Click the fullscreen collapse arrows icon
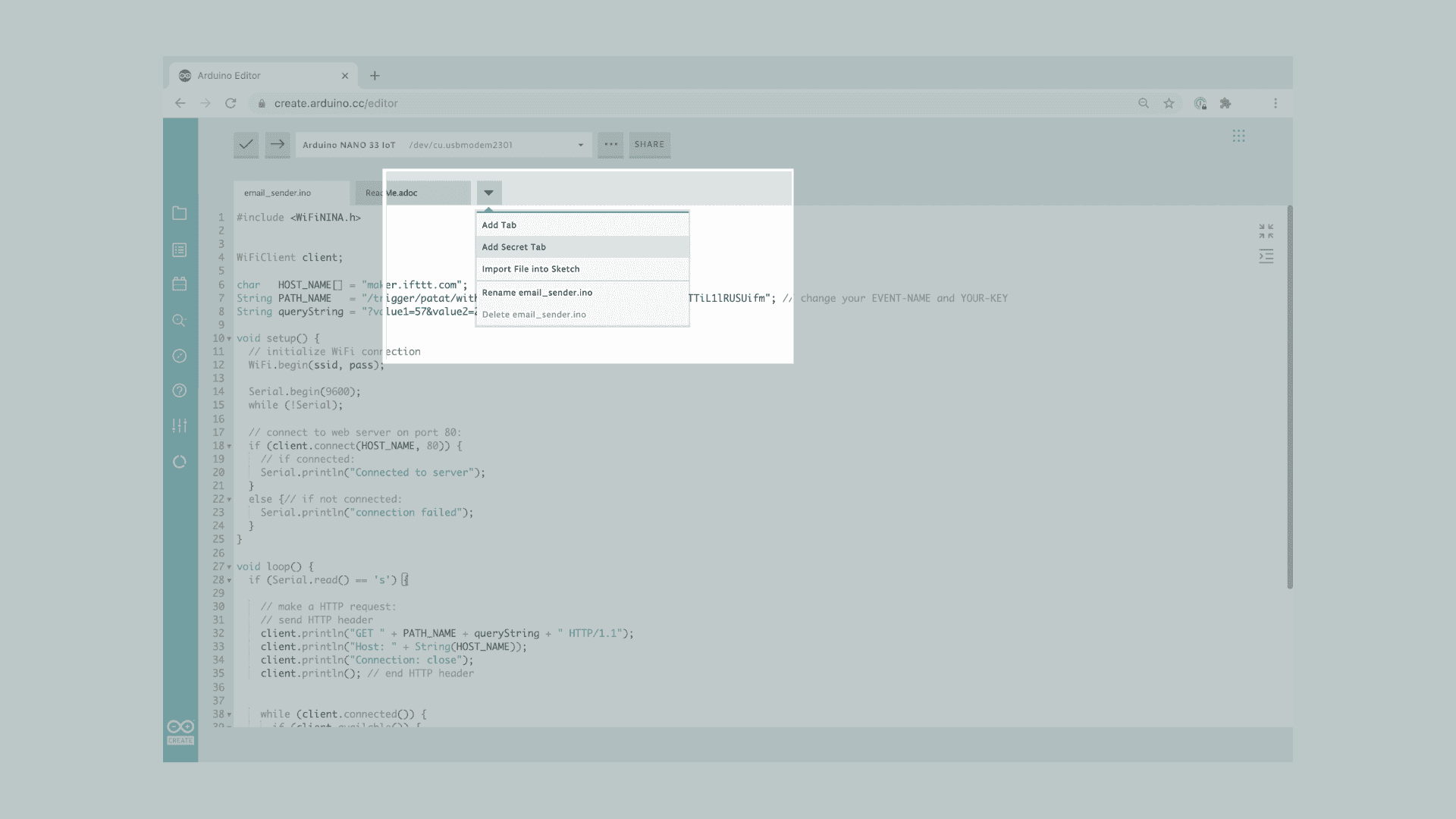The image size is (1456, 819). pyautogui.click(x=1266, y=231)
